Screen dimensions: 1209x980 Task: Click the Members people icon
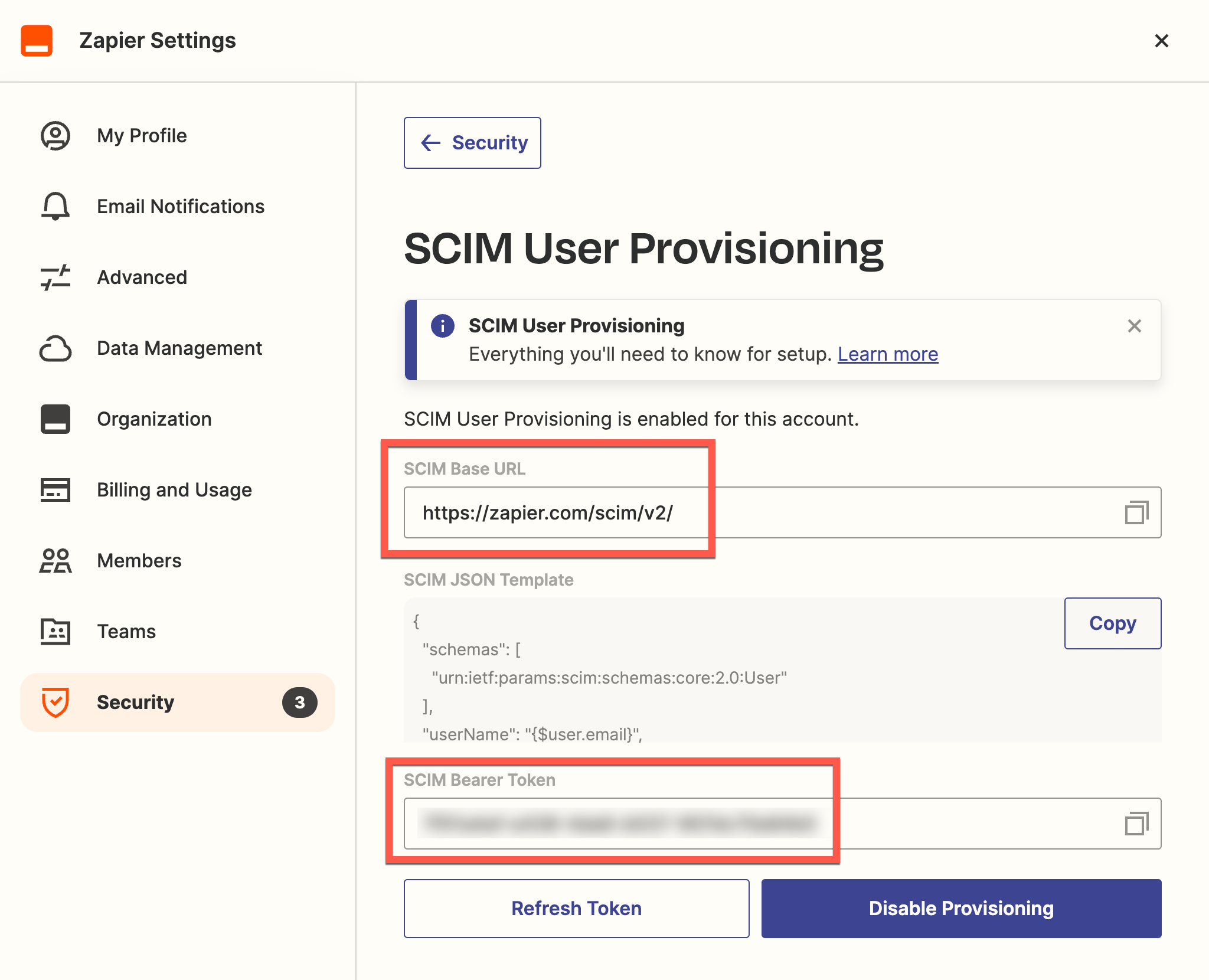point(55,561)
